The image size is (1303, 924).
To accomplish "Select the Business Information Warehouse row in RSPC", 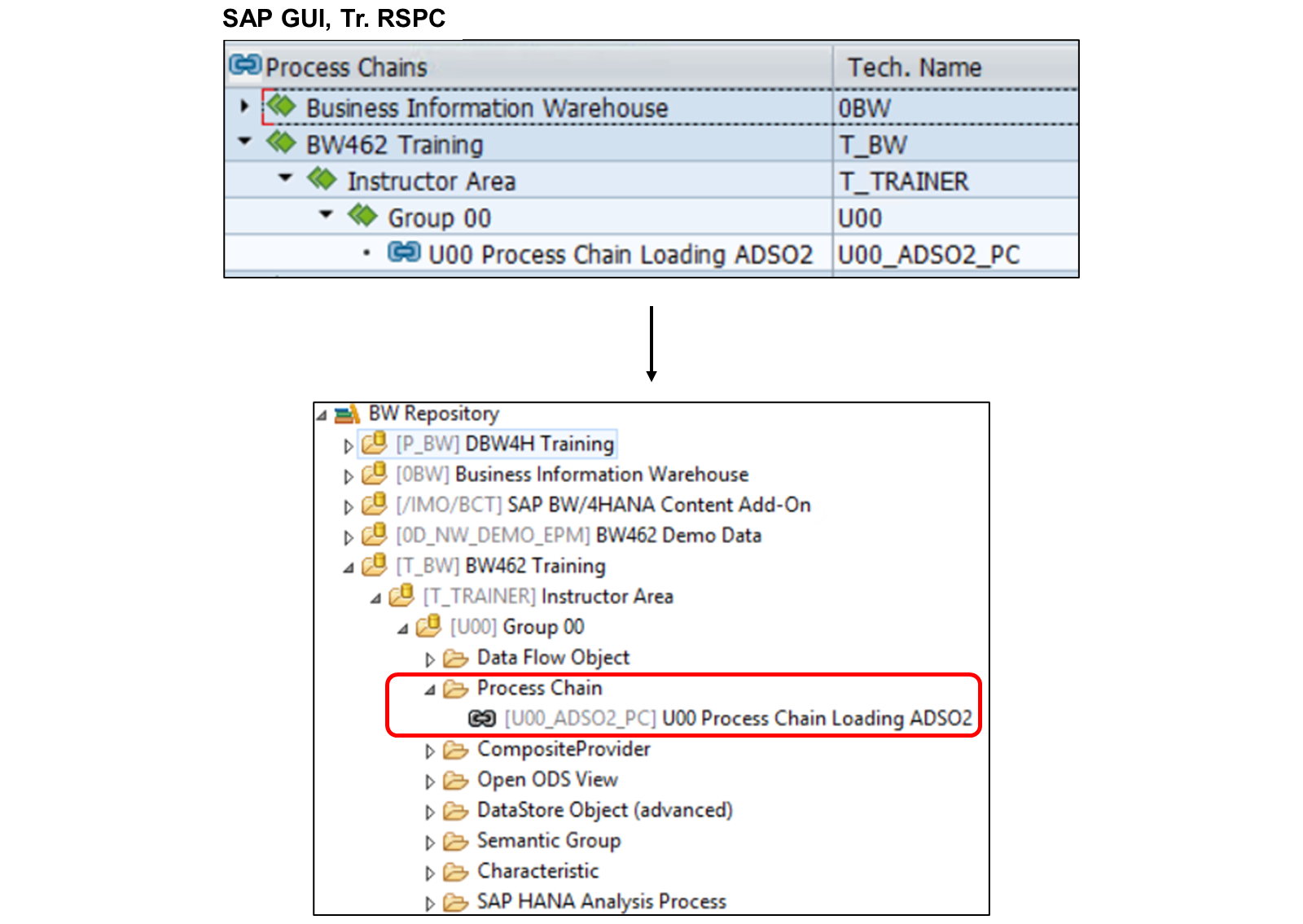I will click(651, 107).
